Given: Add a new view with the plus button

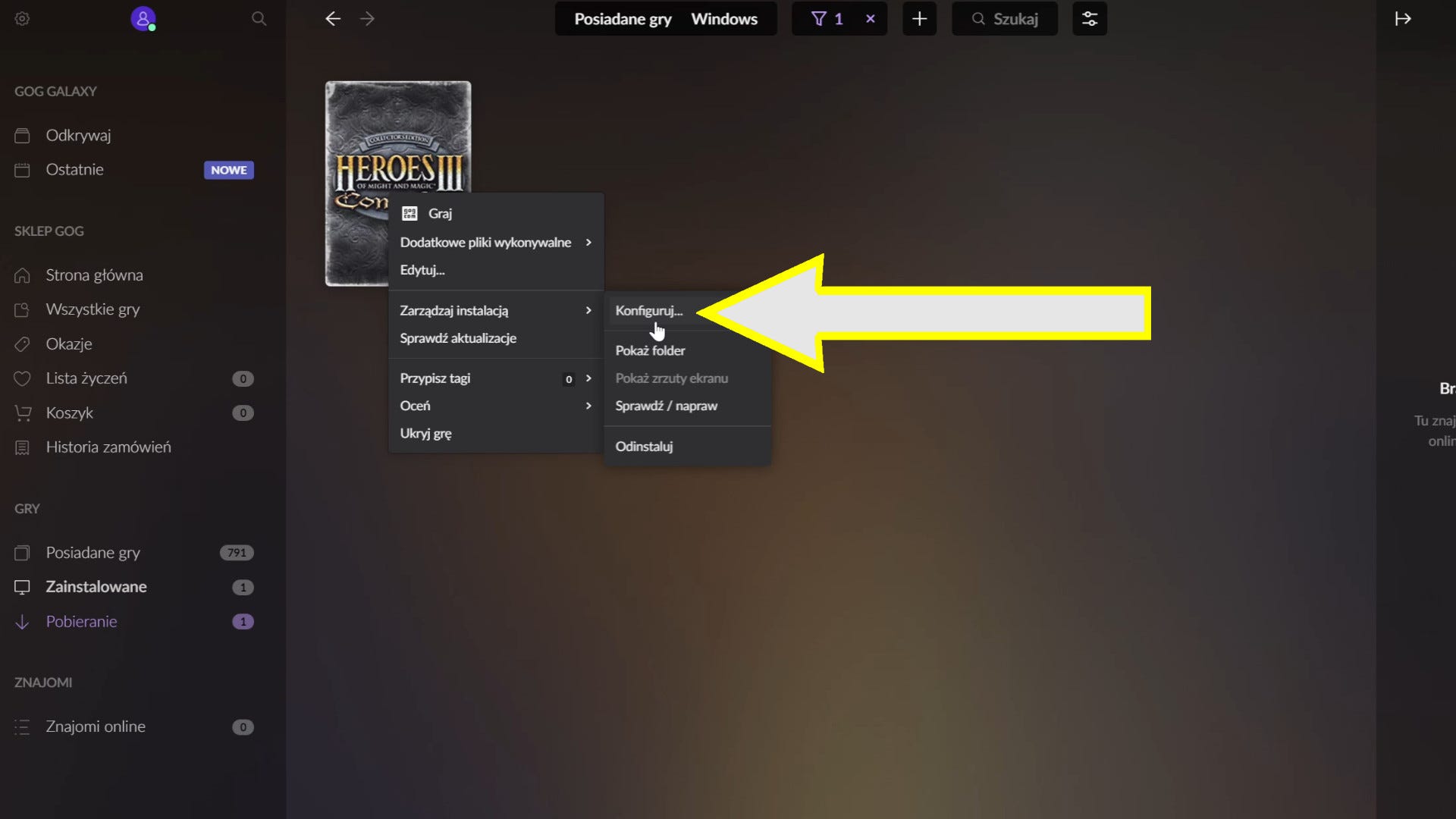Looking at the screenshot, I should click(919, 19).
